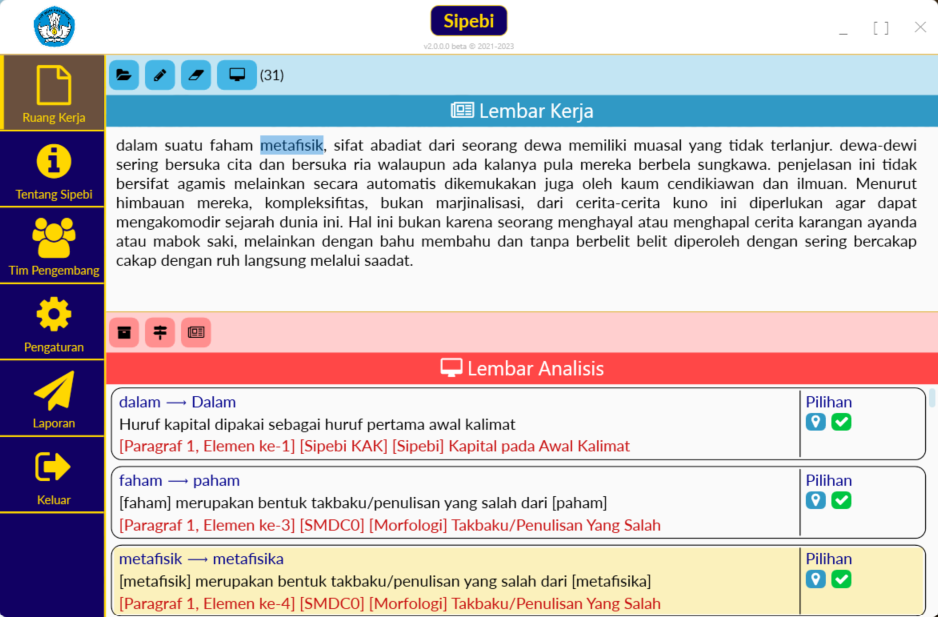Select the 'metafisik → metafisika' analysis card
This screenshot has width=938, height=617.
[x=518, y=580]
